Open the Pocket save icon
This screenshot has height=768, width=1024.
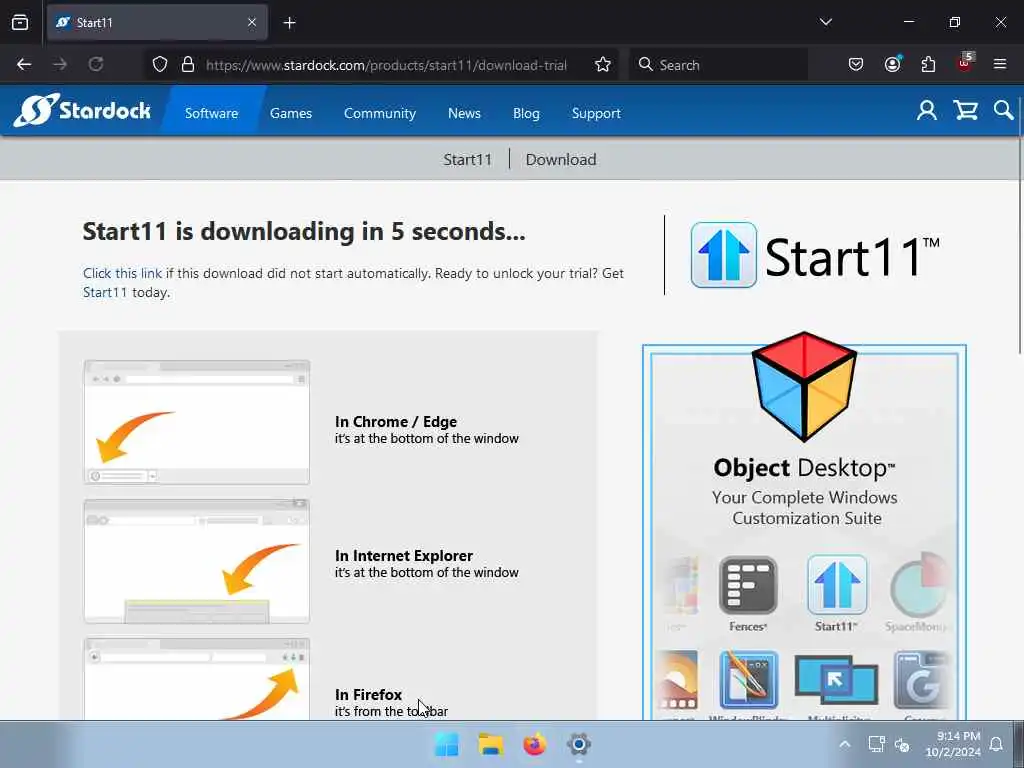click(x=856, y=65)
